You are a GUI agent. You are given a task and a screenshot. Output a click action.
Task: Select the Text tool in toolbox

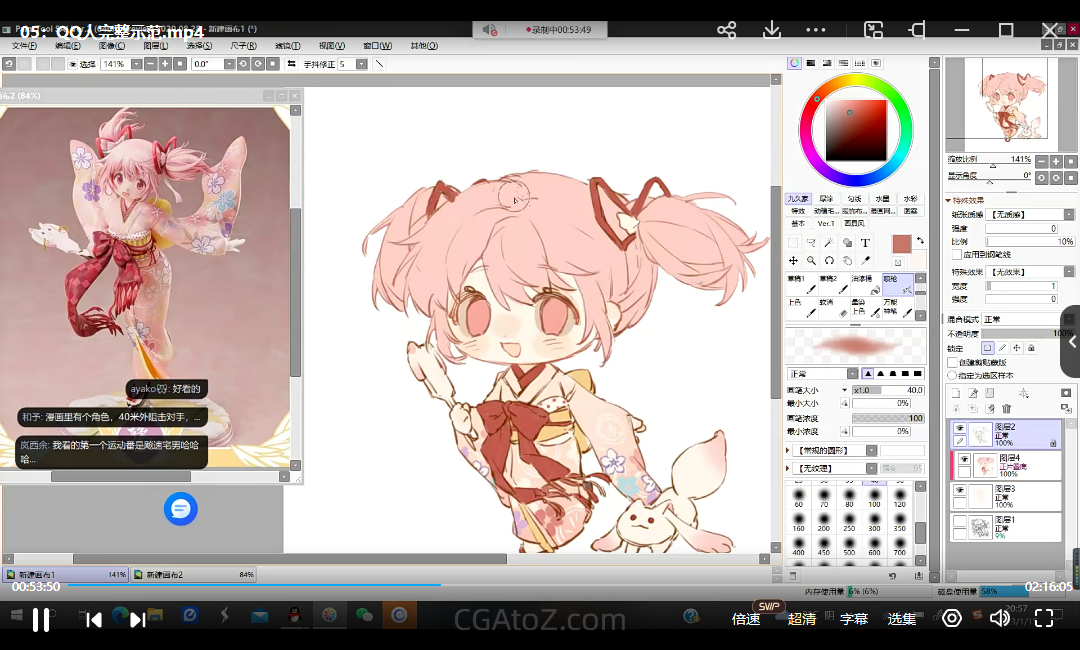[865, 243]
